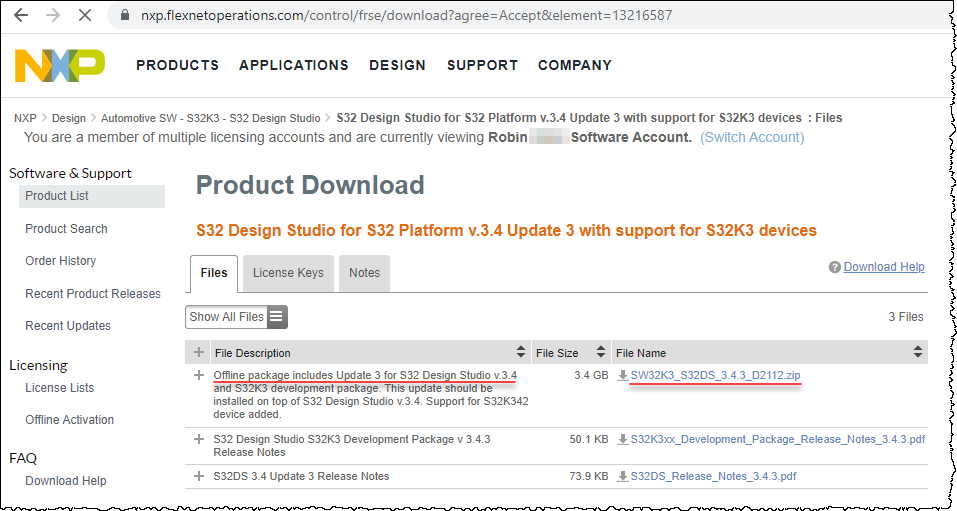Open Offline Activation in sidebar
The image size is (957, 511).
70,420
